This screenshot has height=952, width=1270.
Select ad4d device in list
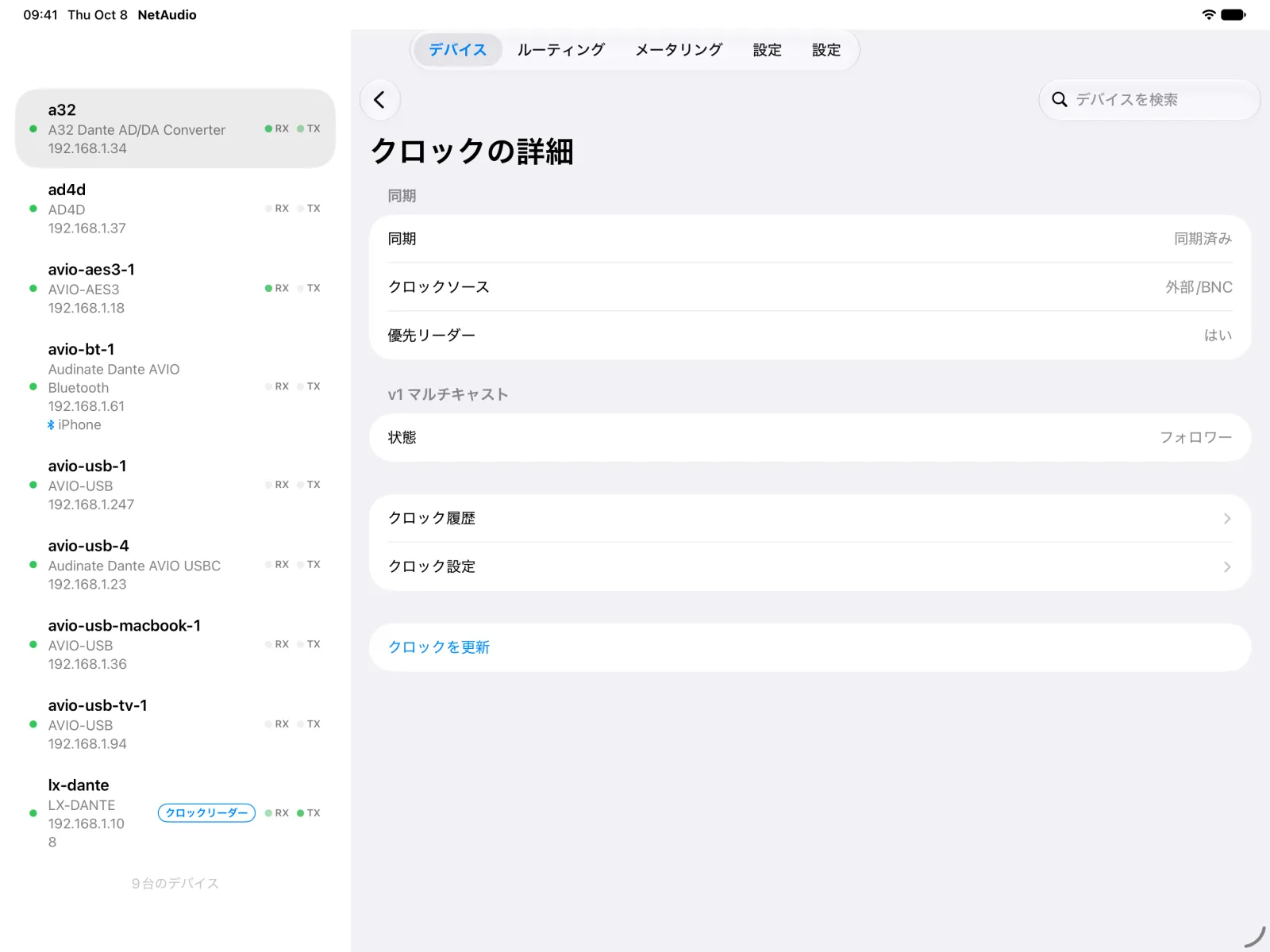(175, 209)
